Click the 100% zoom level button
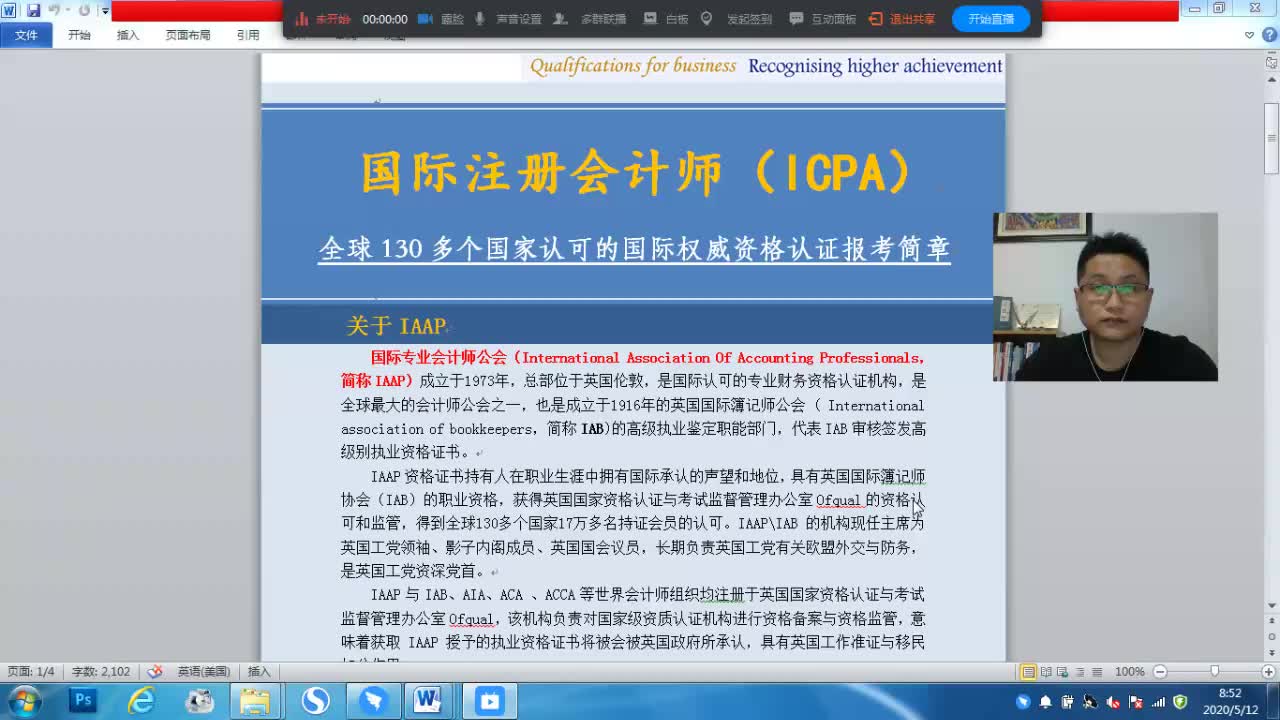This screenshot has height=720, width=1280. click(1130, 672)
